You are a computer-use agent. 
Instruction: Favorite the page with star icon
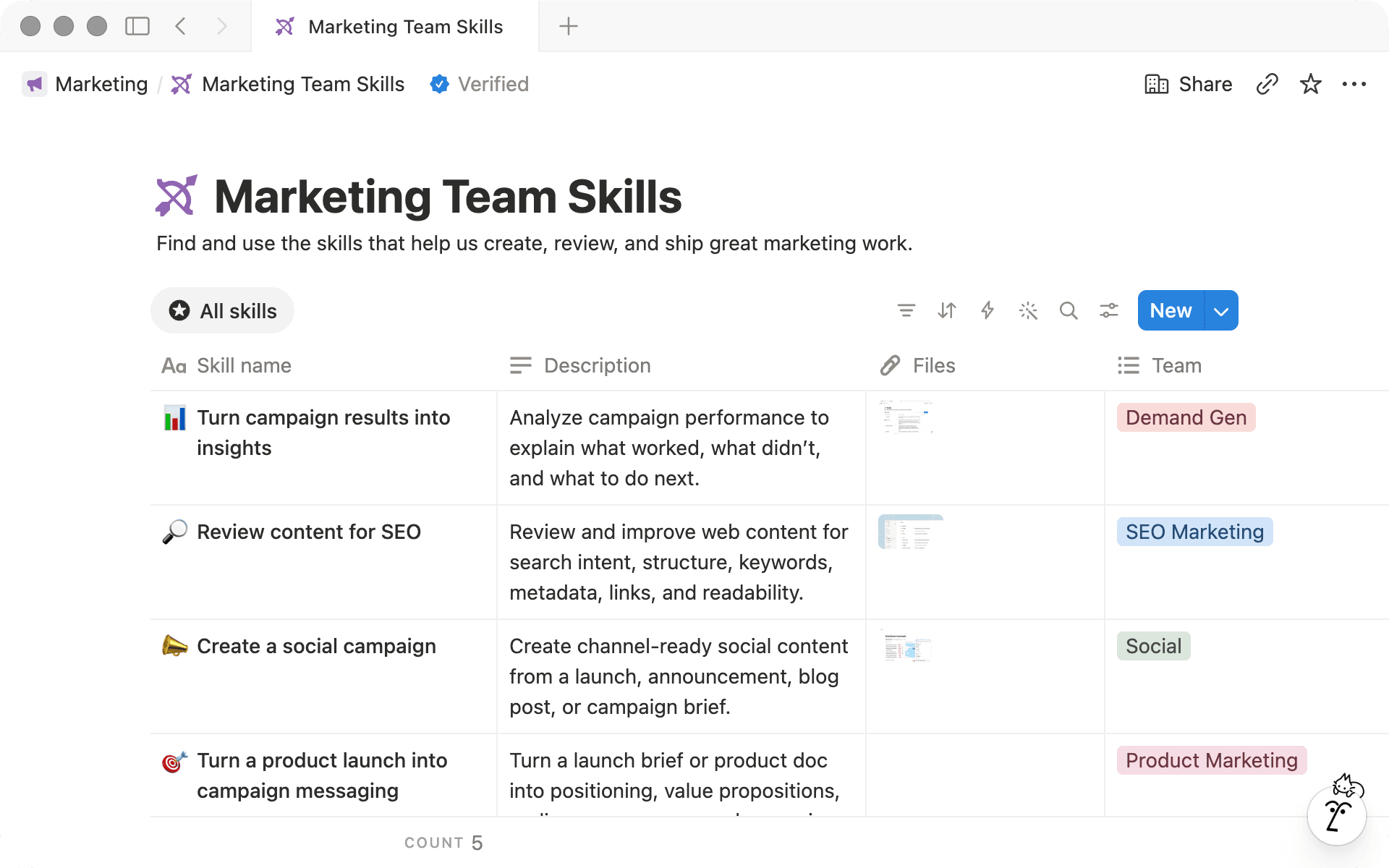click(1311, 84)
